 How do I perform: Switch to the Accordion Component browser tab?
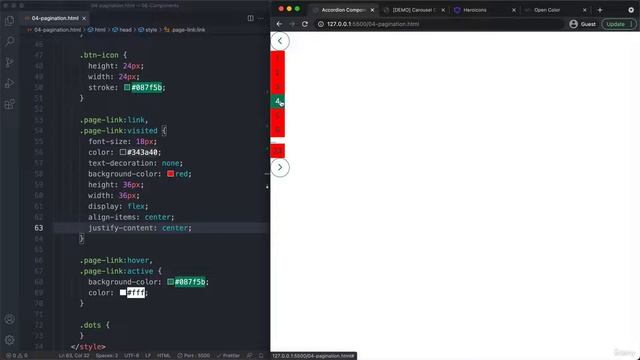coord(343,10)
